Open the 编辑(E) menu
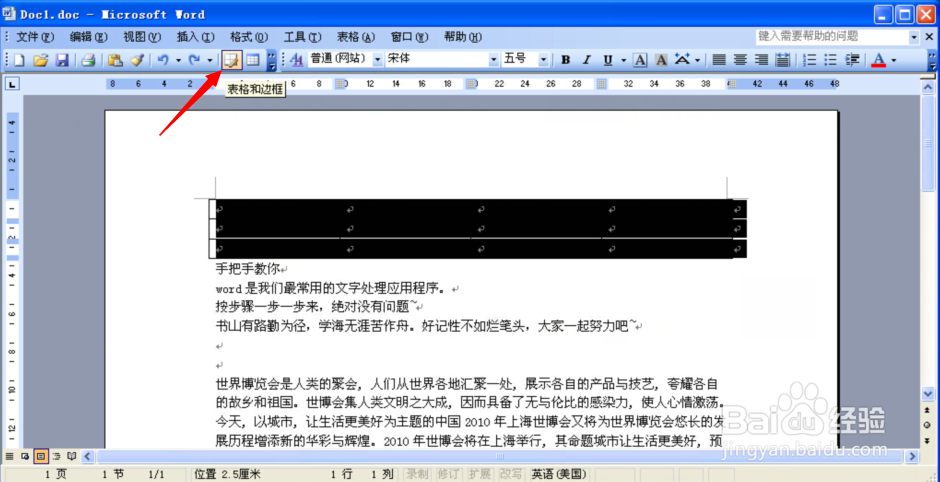Viewport: 940px width, 482px height. [89, 37]
